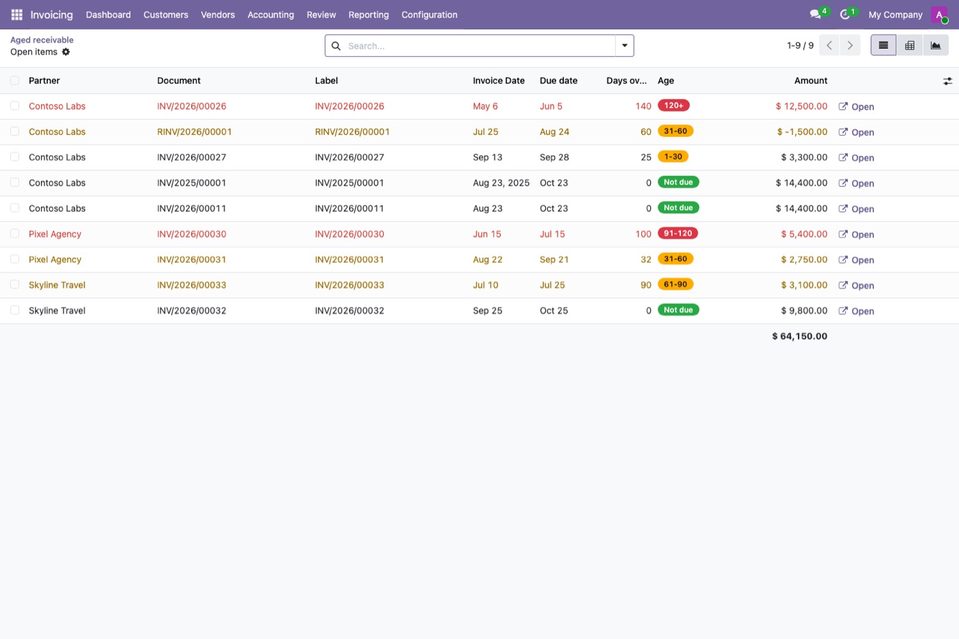Go to the Dashboard menu
Image resolution: width=959 pixels, height=639 pixels.
click(x=108, y=15)
